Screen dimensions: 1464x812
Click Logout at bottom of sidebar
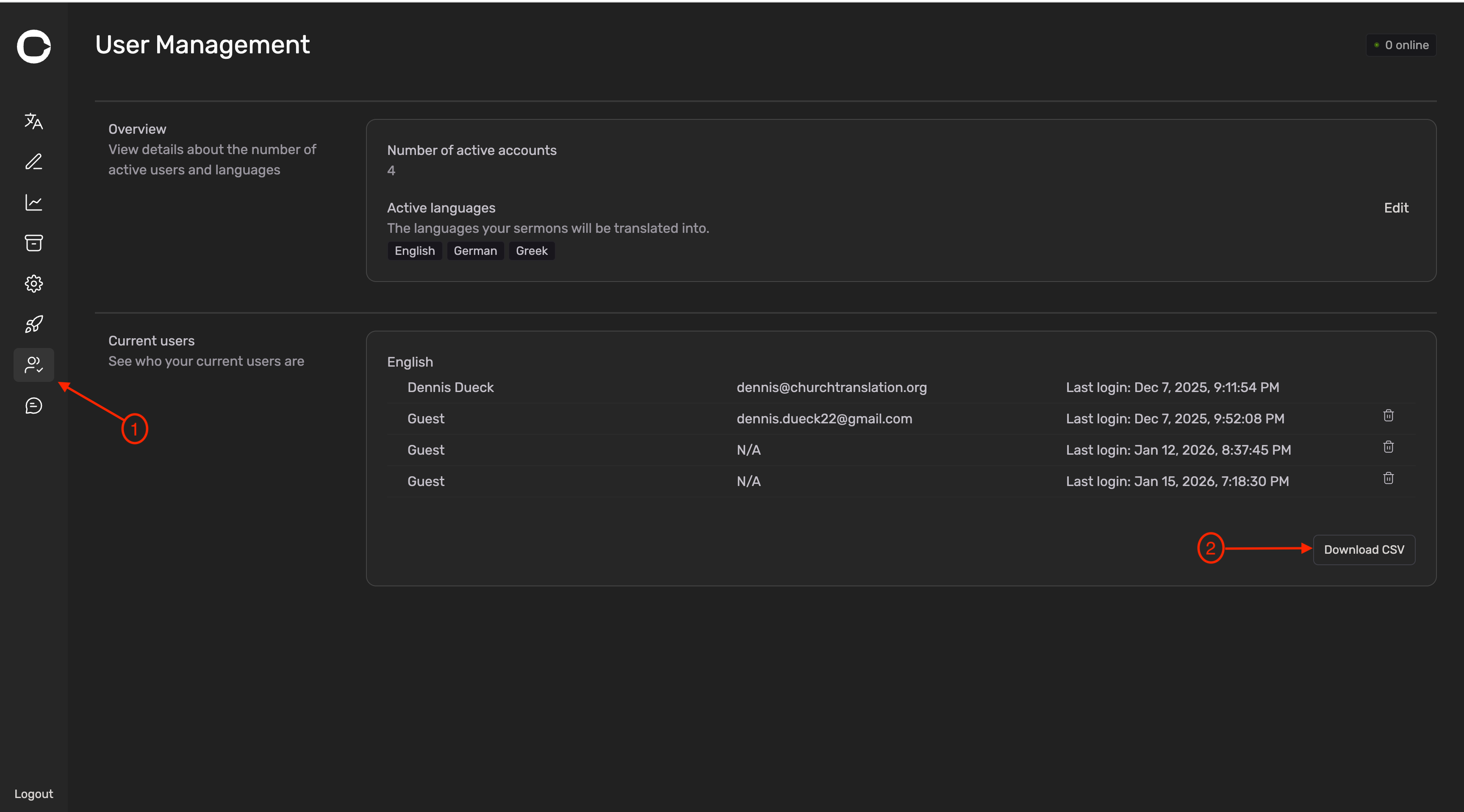[x=33, y=793]
